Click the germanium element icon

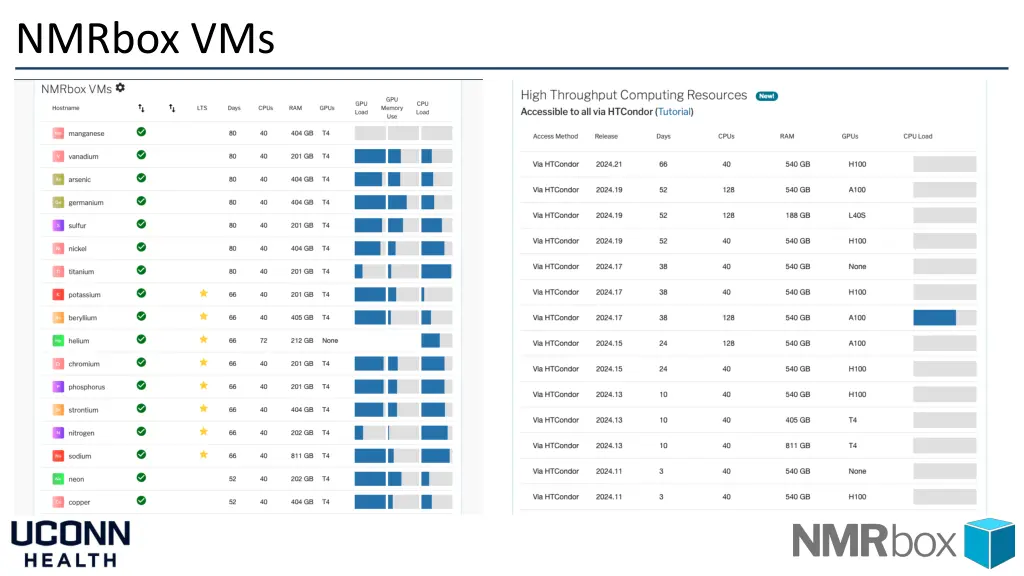pyautogui.click(x=58, y=202)
